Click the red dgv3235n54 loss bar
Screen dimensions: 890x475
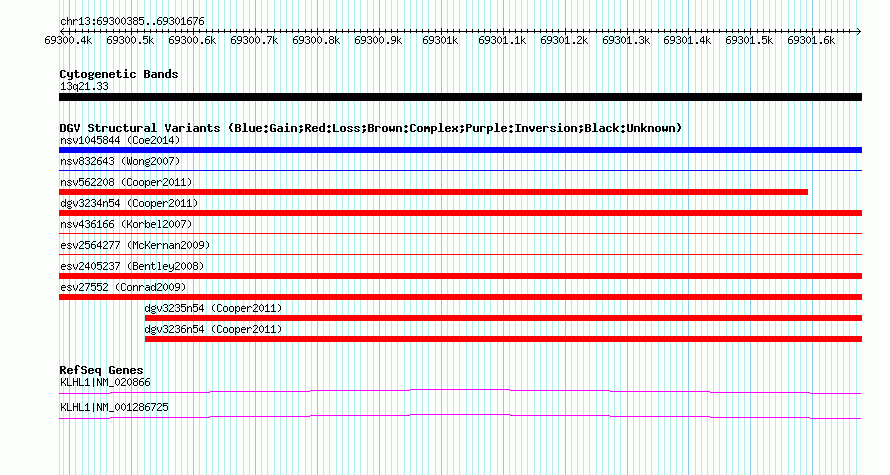pyautogui.click(x=503, y=318)
